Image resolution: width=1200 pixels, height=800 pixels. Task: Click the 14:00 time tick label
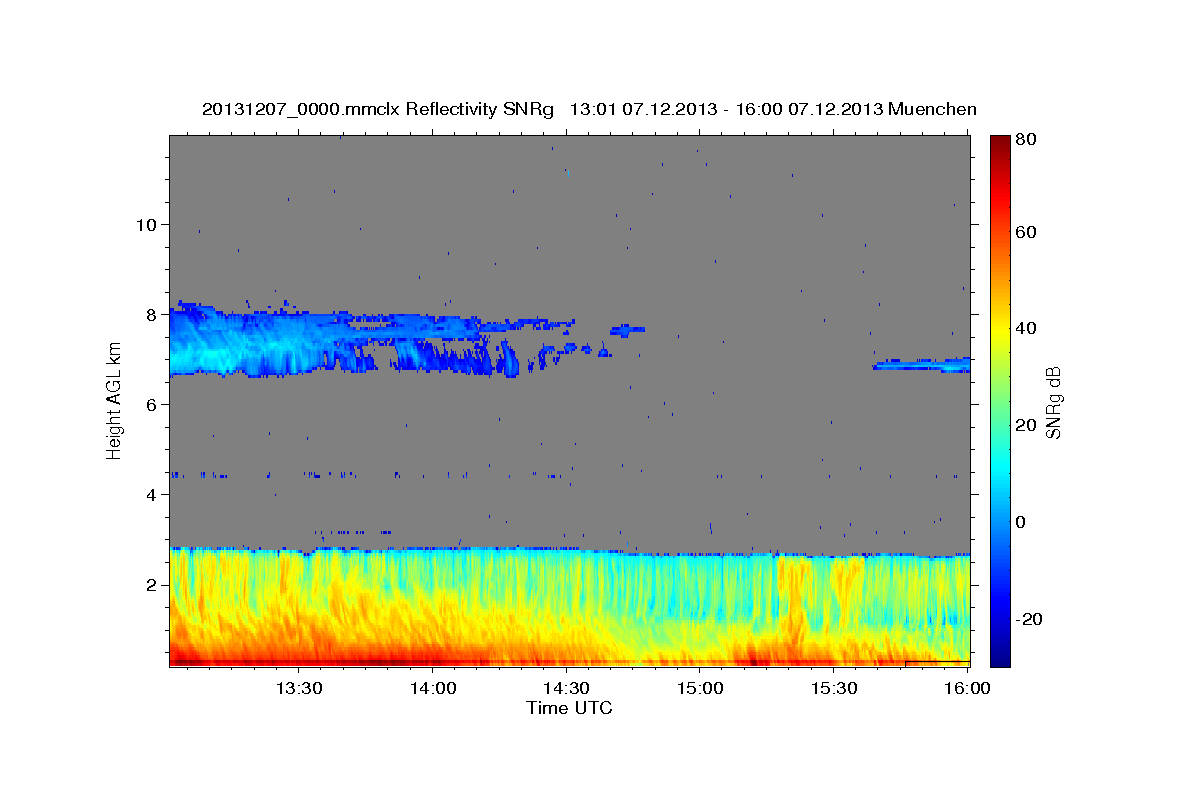click(x=433, y=689)
